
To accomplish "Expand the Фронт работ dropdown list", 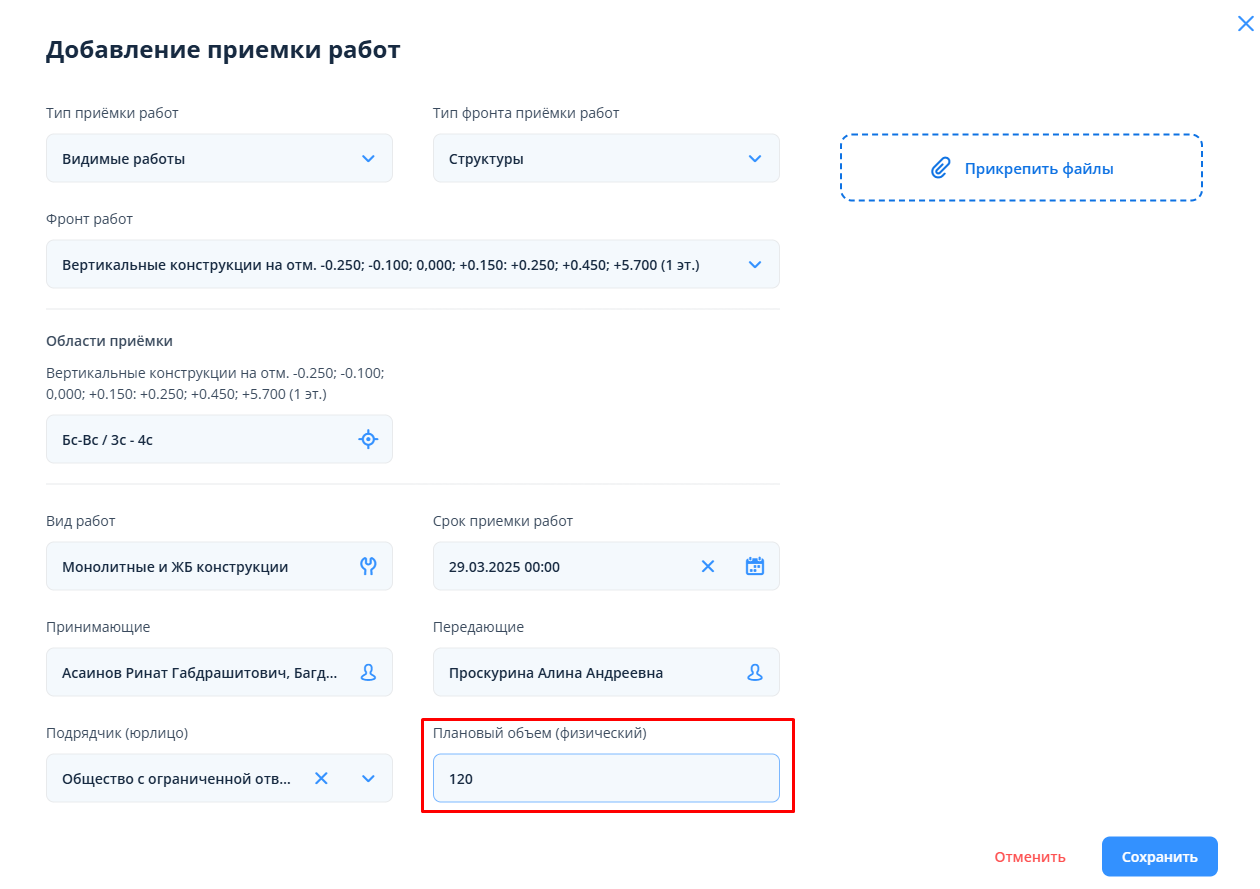I will [x=755, y=265].
